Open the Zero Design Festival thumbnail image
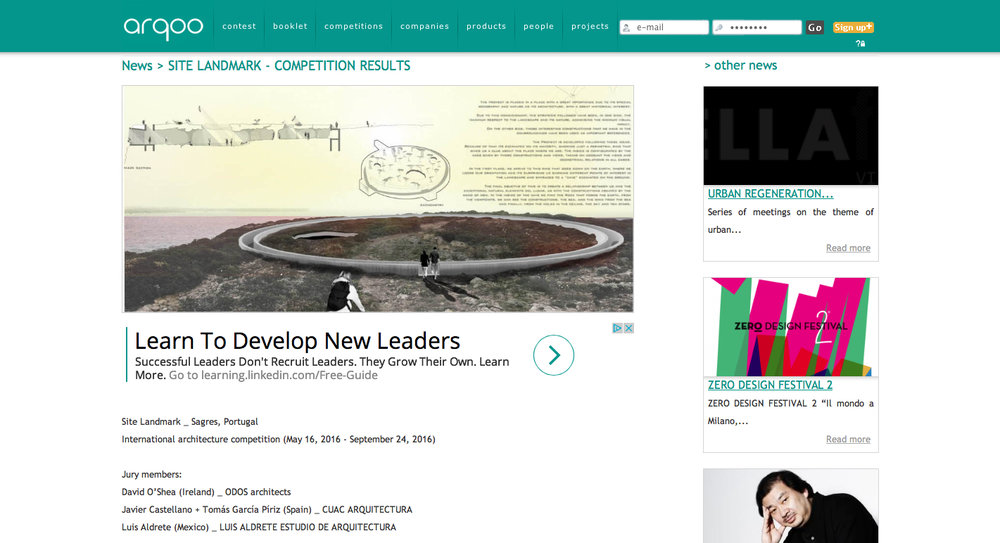 coord(790,327)
